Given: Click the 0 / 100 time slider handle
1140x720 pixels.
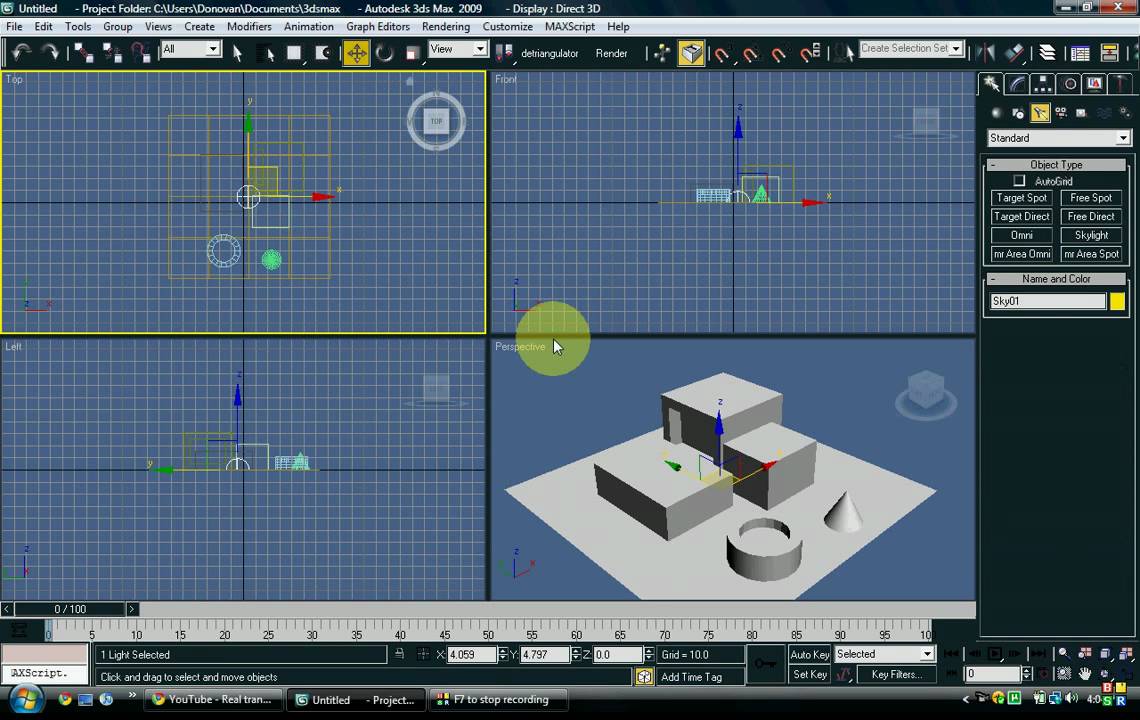Looking at the screenshot, I should click(70, 609).
